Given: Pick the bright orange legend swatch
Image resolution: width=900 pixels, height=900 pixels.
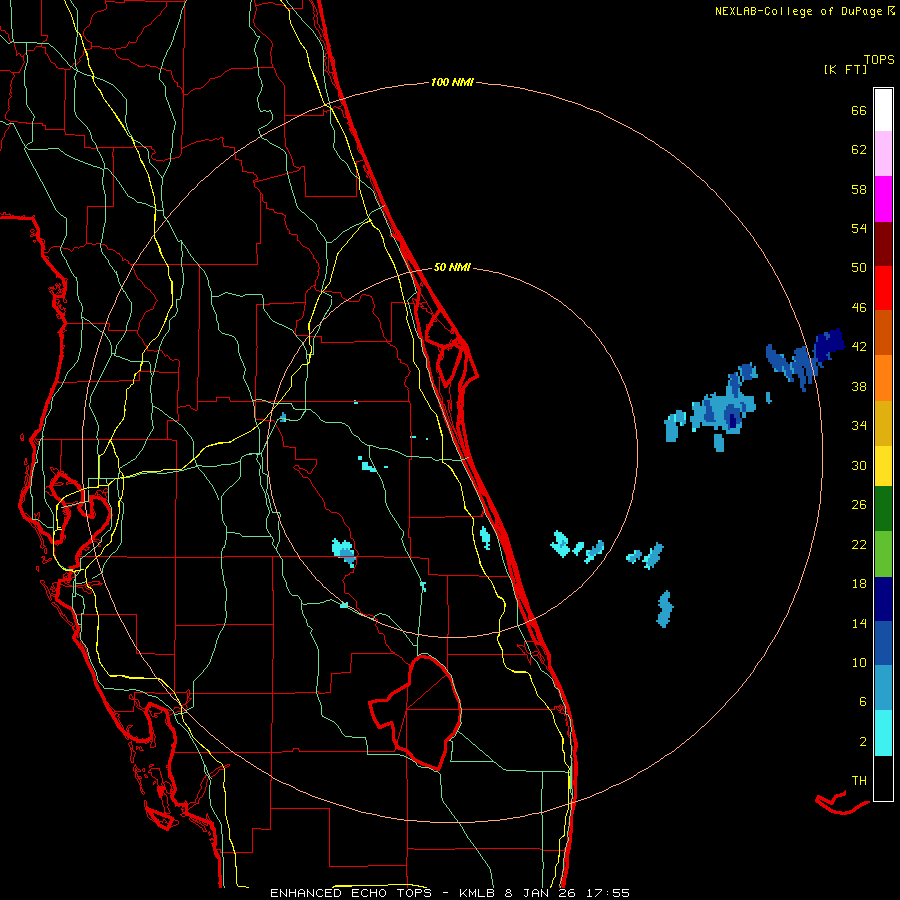Looking at the screenshot, I should pyautogui.click(x=883, y=378).
